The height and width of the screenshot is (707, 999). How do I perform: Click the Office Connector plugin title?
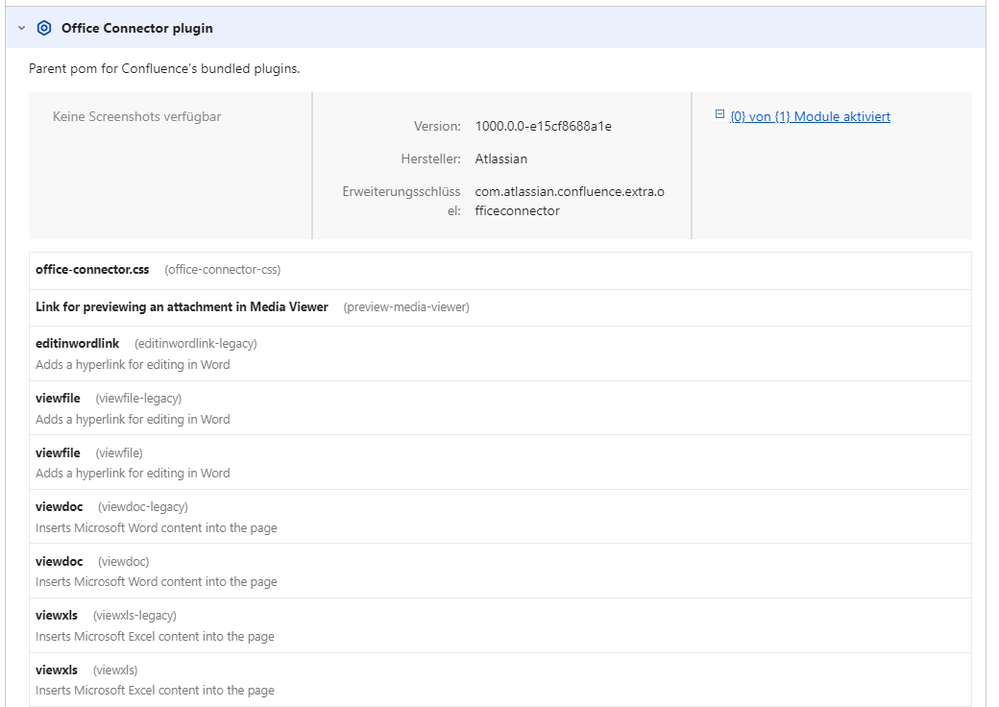(x=137, y=28)
